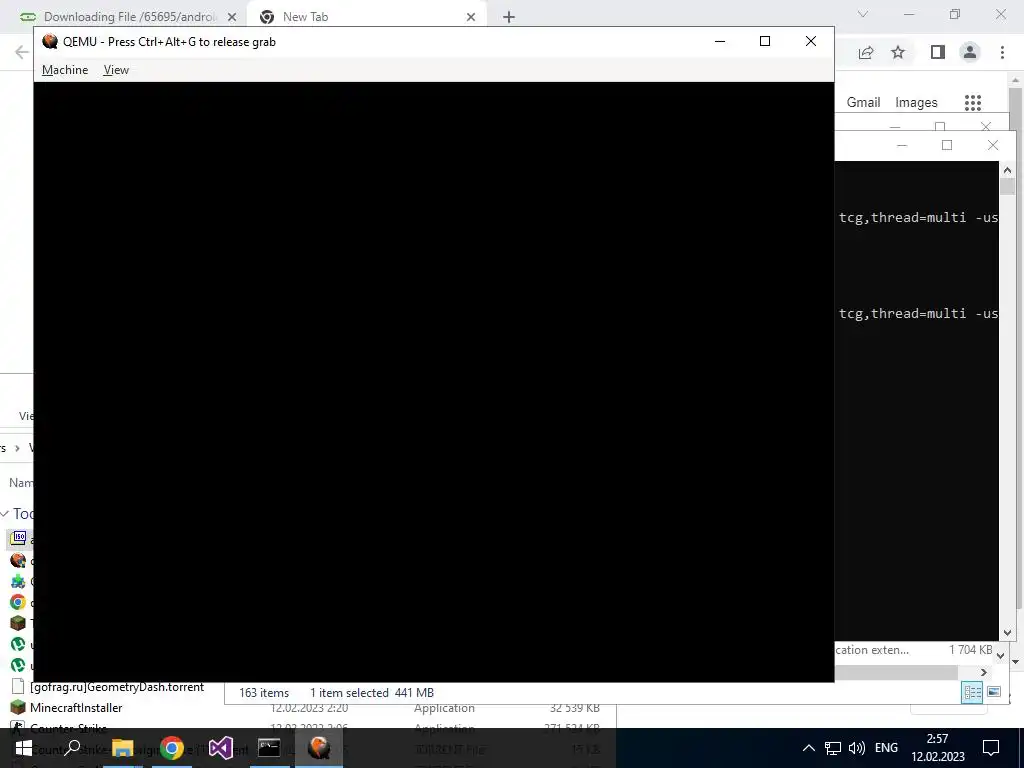Close the QEMU window
Viewport: 1024px width, 768px height.
pyautogui.click(x=810, y=41)
